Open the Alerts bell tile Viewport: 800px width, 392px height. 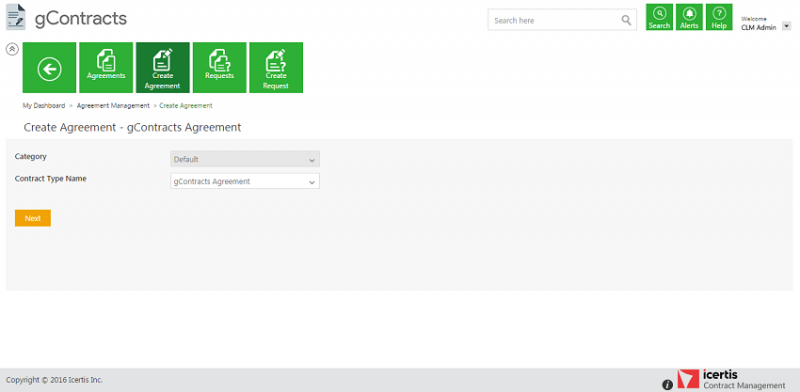click(x=689, y=17)
